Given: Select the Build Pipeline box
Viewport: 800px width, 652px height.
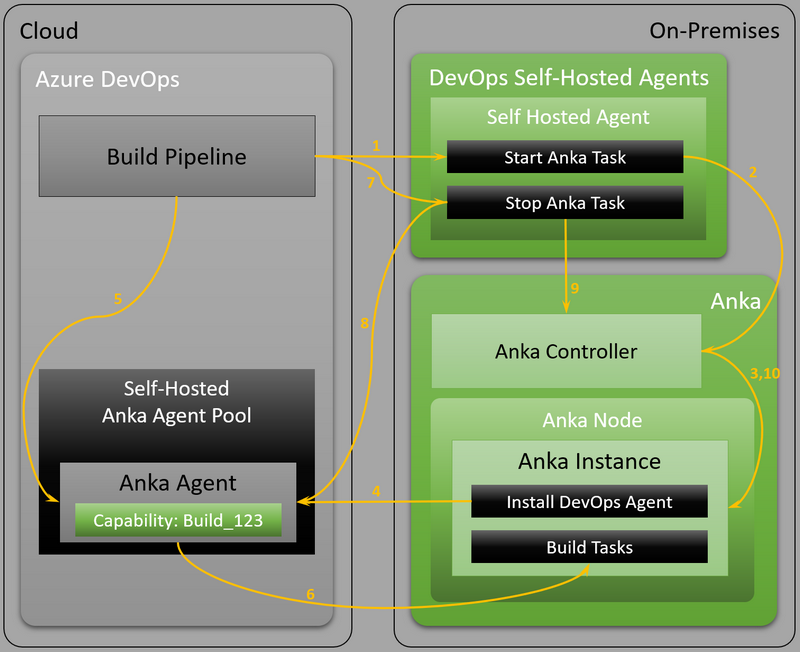Looking at the screenshot, I should (x=176, y=156).
